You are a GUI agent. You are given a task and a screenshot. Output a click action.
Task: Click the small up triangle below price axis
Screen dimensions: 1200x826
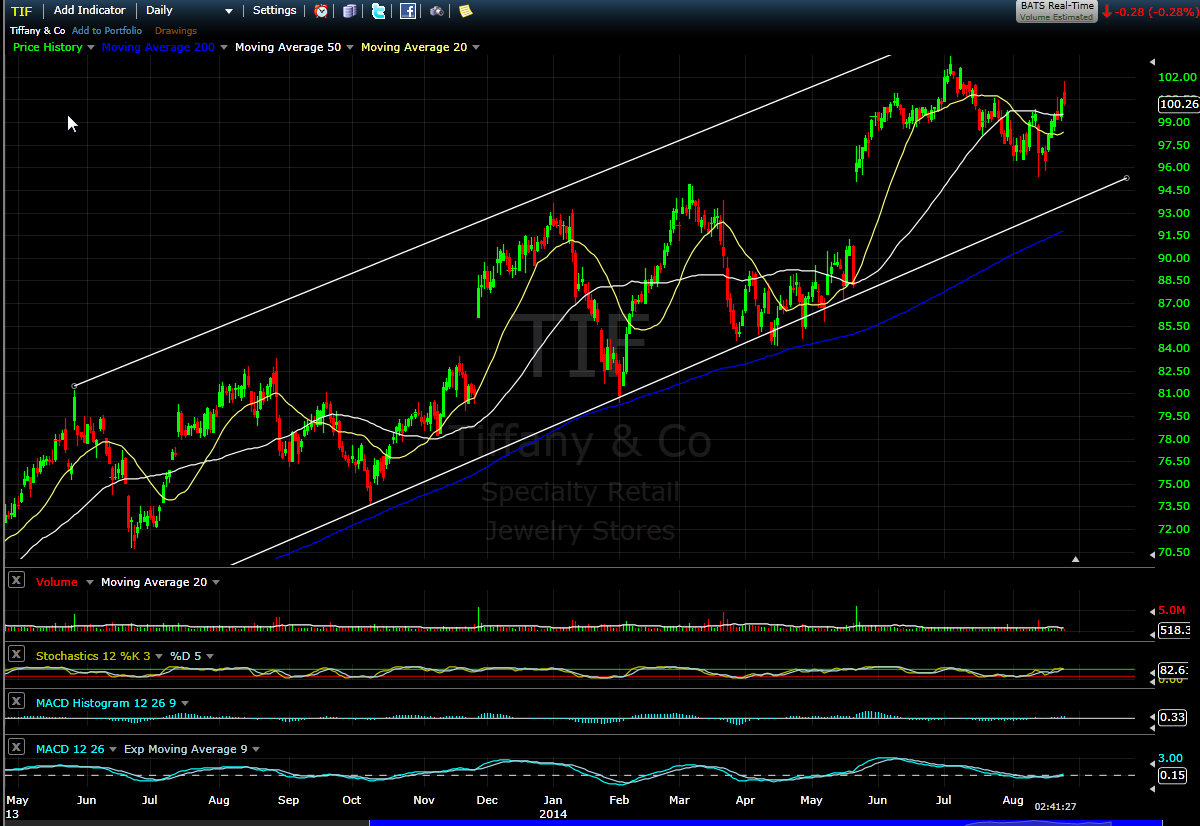1076,559
